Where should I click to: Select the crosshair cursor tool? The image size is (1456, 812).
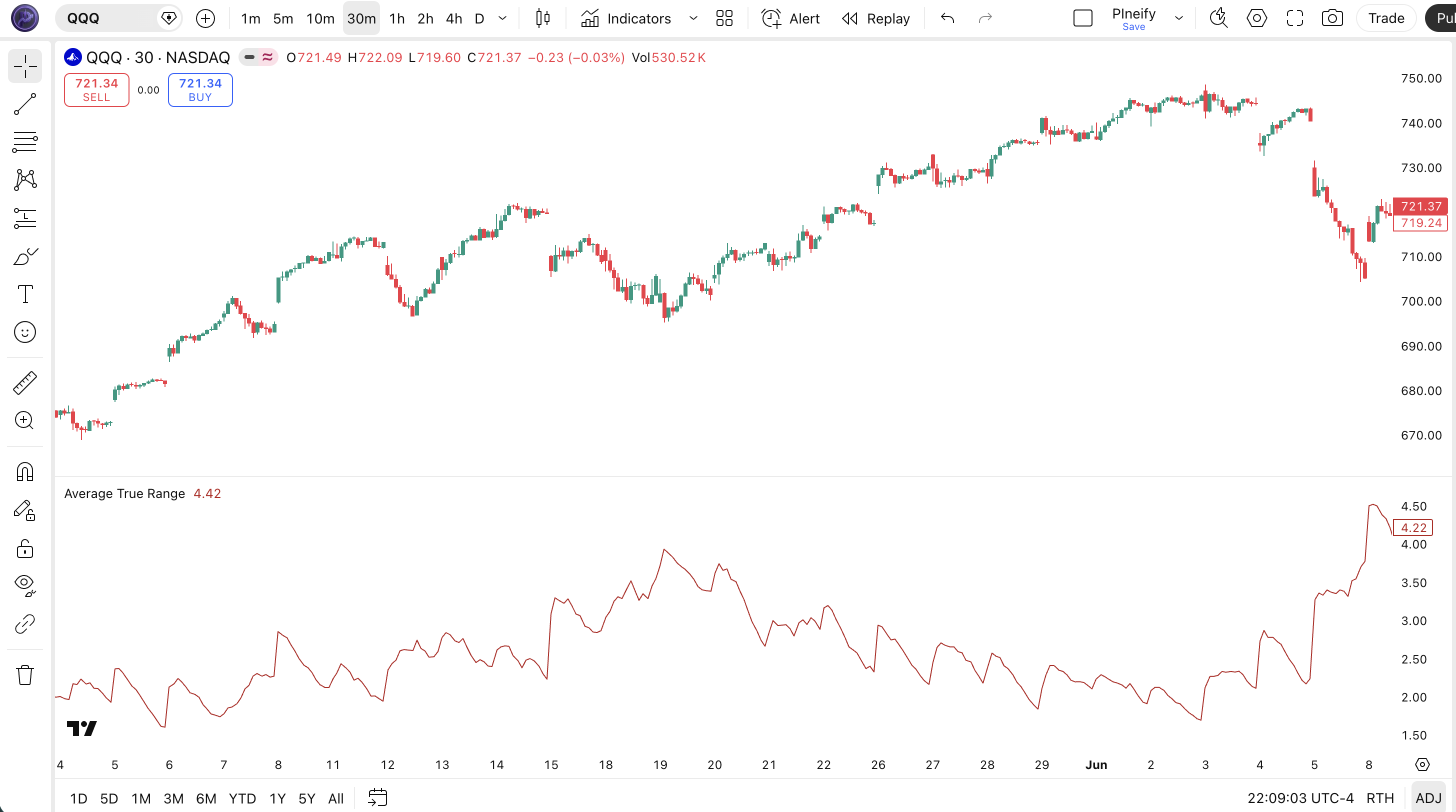[25, 66]
